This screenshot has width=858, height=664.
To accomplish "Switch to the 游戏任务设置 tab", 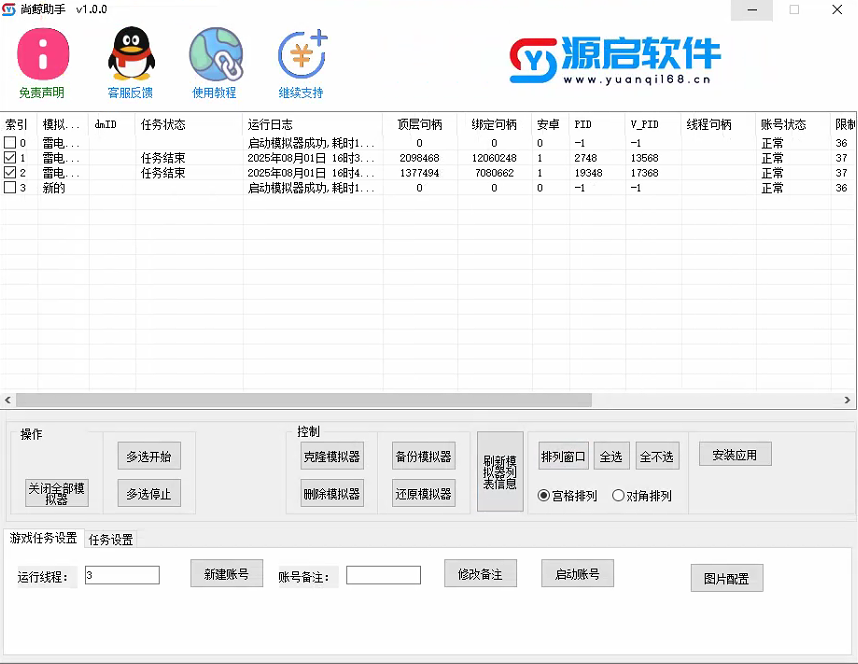I will (44, 538).
